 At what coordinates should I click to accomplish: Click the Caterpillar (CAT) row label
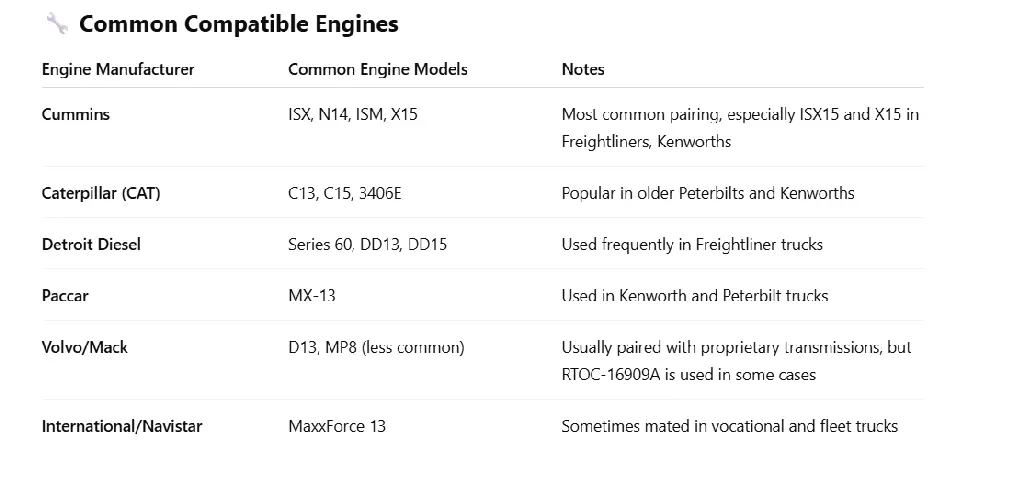(101, 193)
